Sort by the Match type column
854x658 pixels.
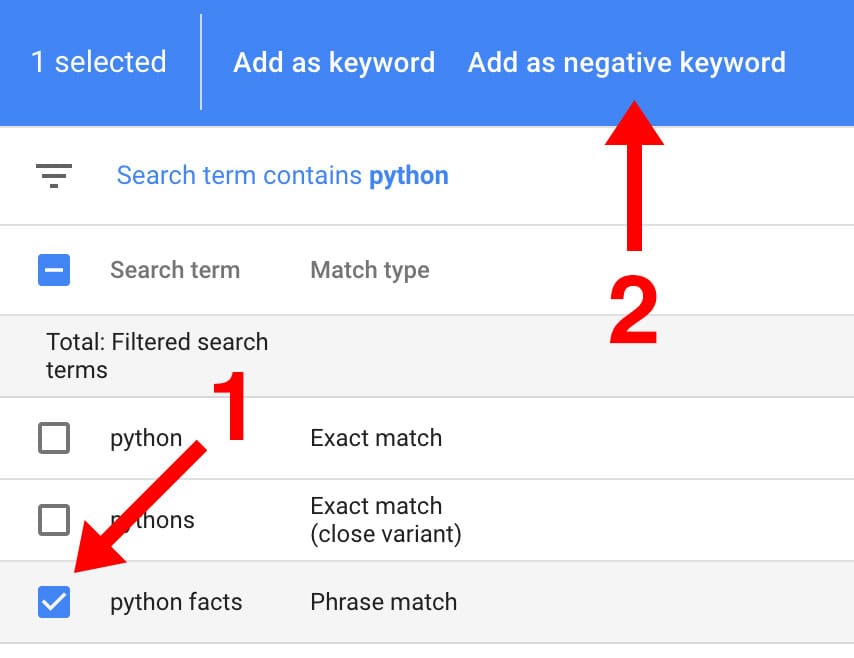(x=369, y=269)
